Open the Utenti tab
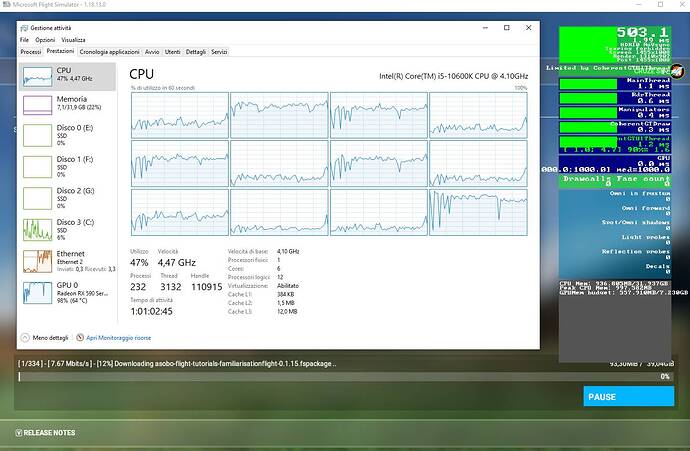 tap(172, 52)
